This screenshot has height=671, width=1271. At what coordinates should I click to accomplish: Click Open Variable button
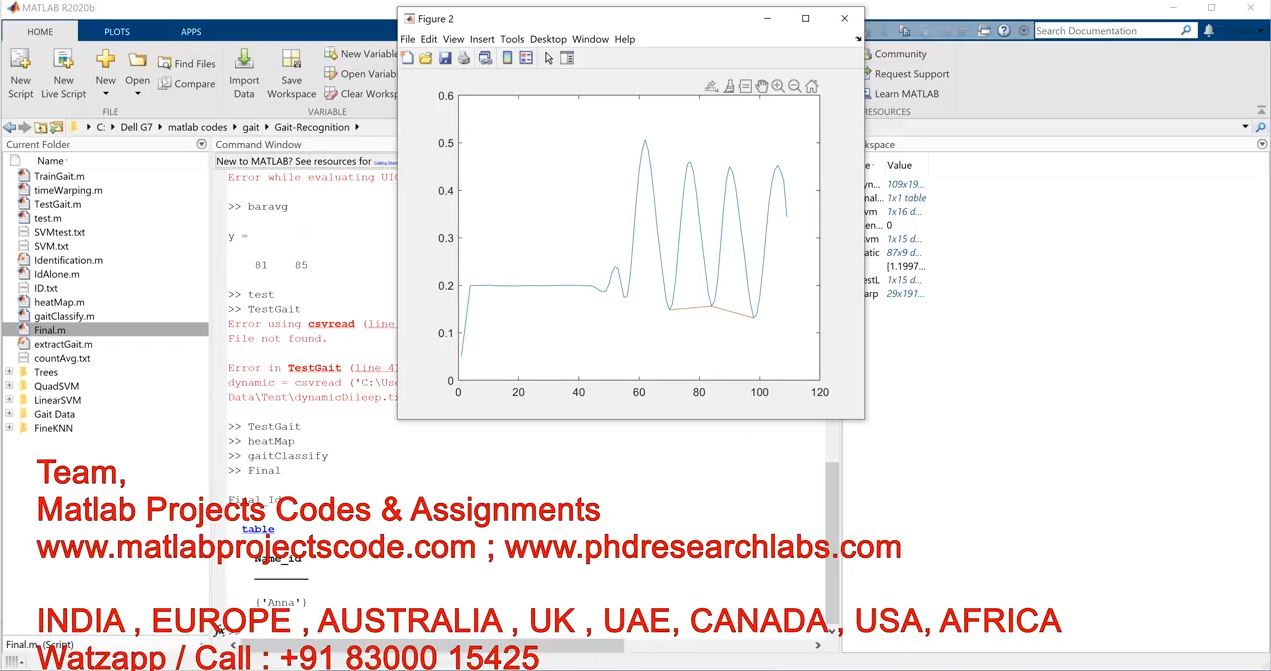[360, 74]
